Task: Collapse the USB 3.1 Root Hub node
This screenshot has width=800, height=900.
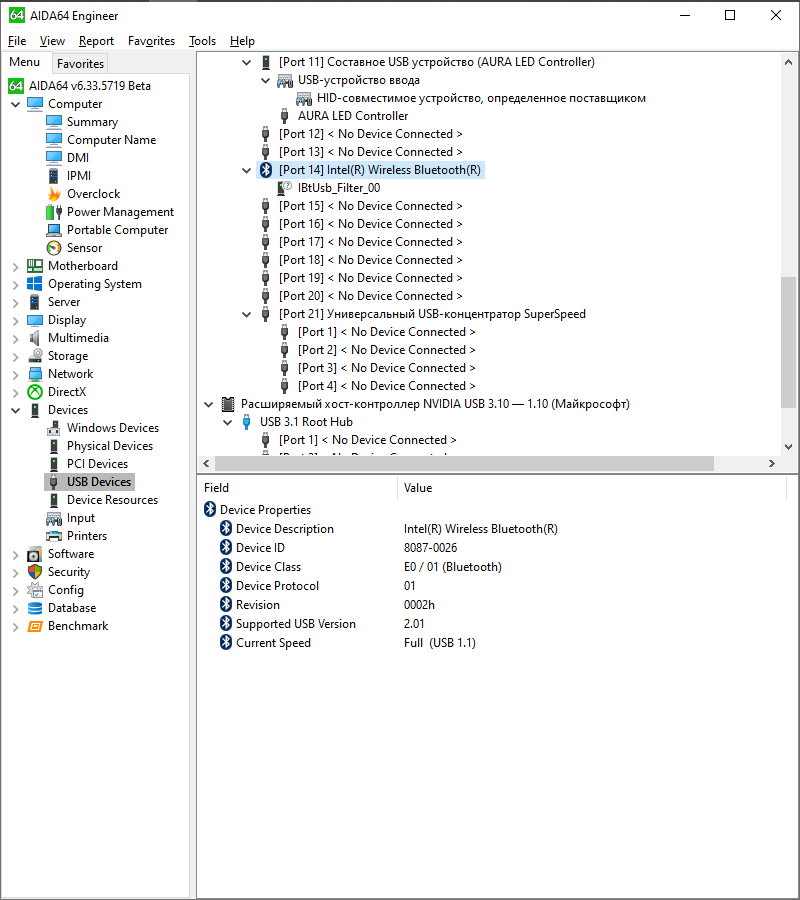Action: point(228,422)
